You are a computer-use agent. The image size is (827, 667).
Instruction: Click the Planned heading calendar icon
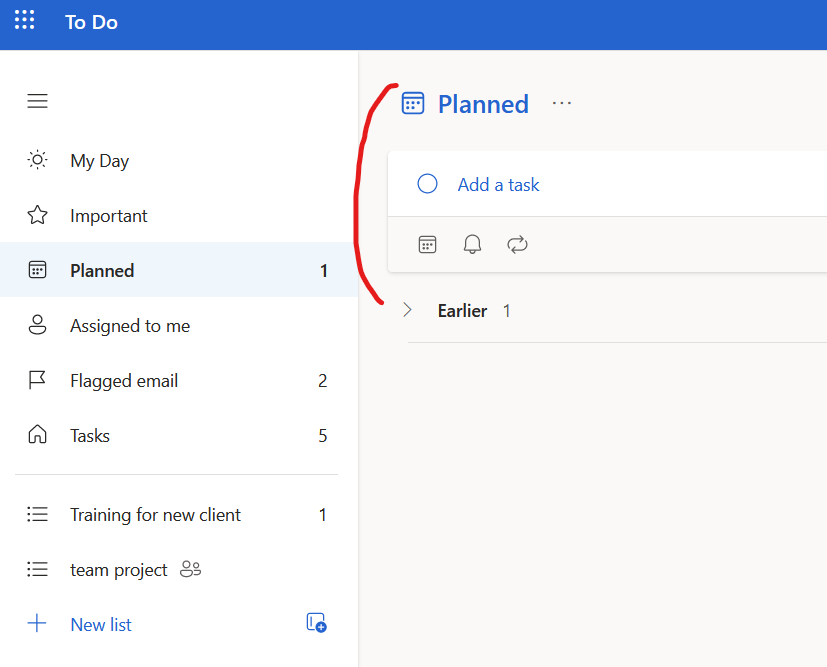[413, 103]
